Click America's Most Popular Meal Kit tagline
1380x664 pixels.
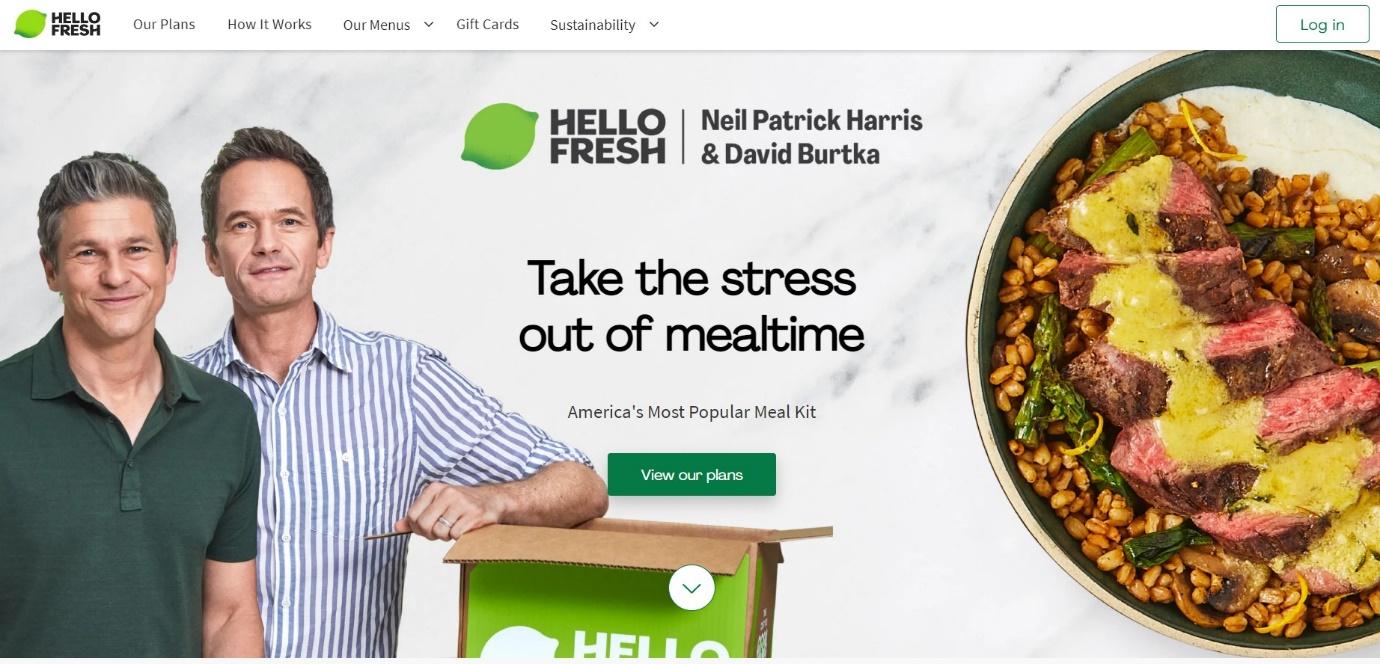[692, 412]
